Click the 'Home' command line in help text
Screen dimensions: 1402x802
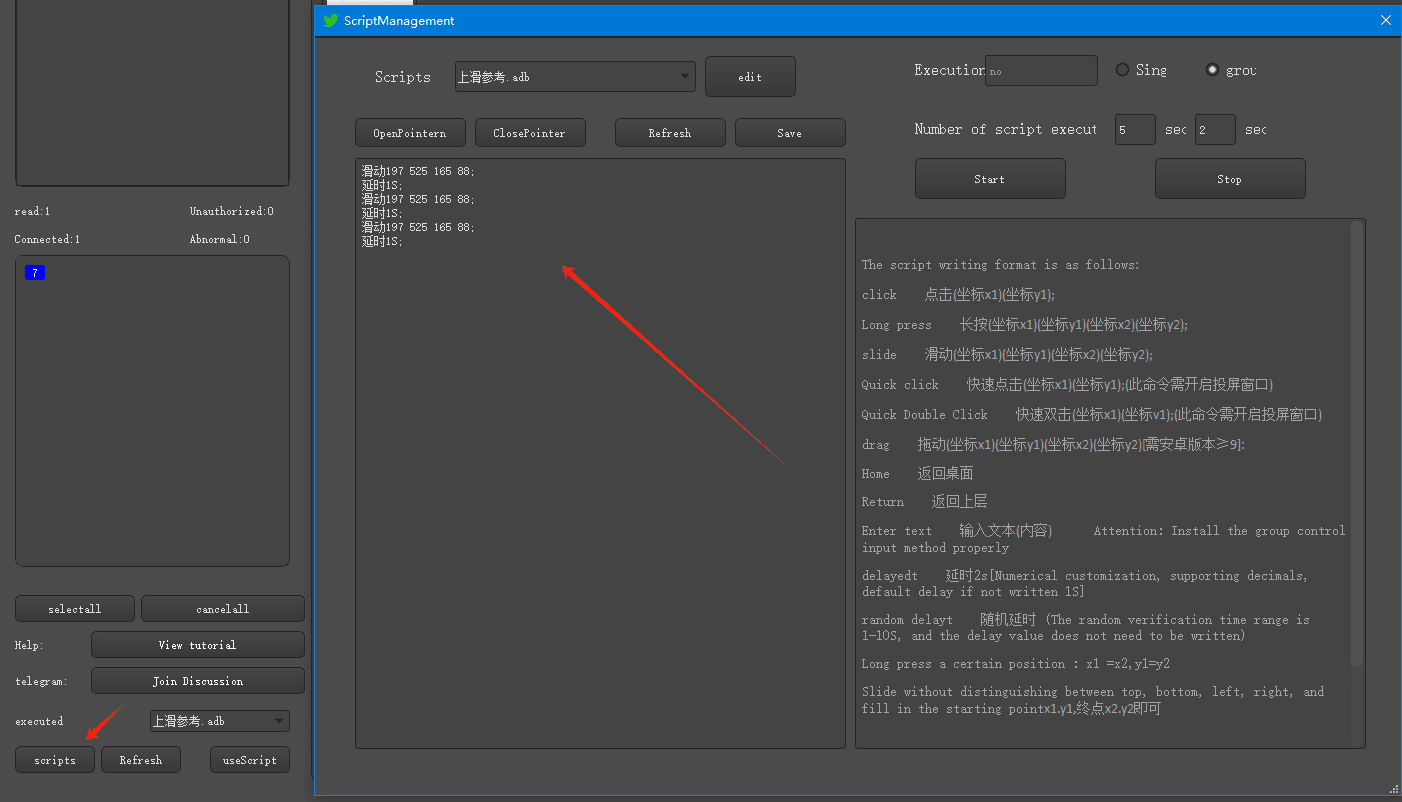coord(917,473)
